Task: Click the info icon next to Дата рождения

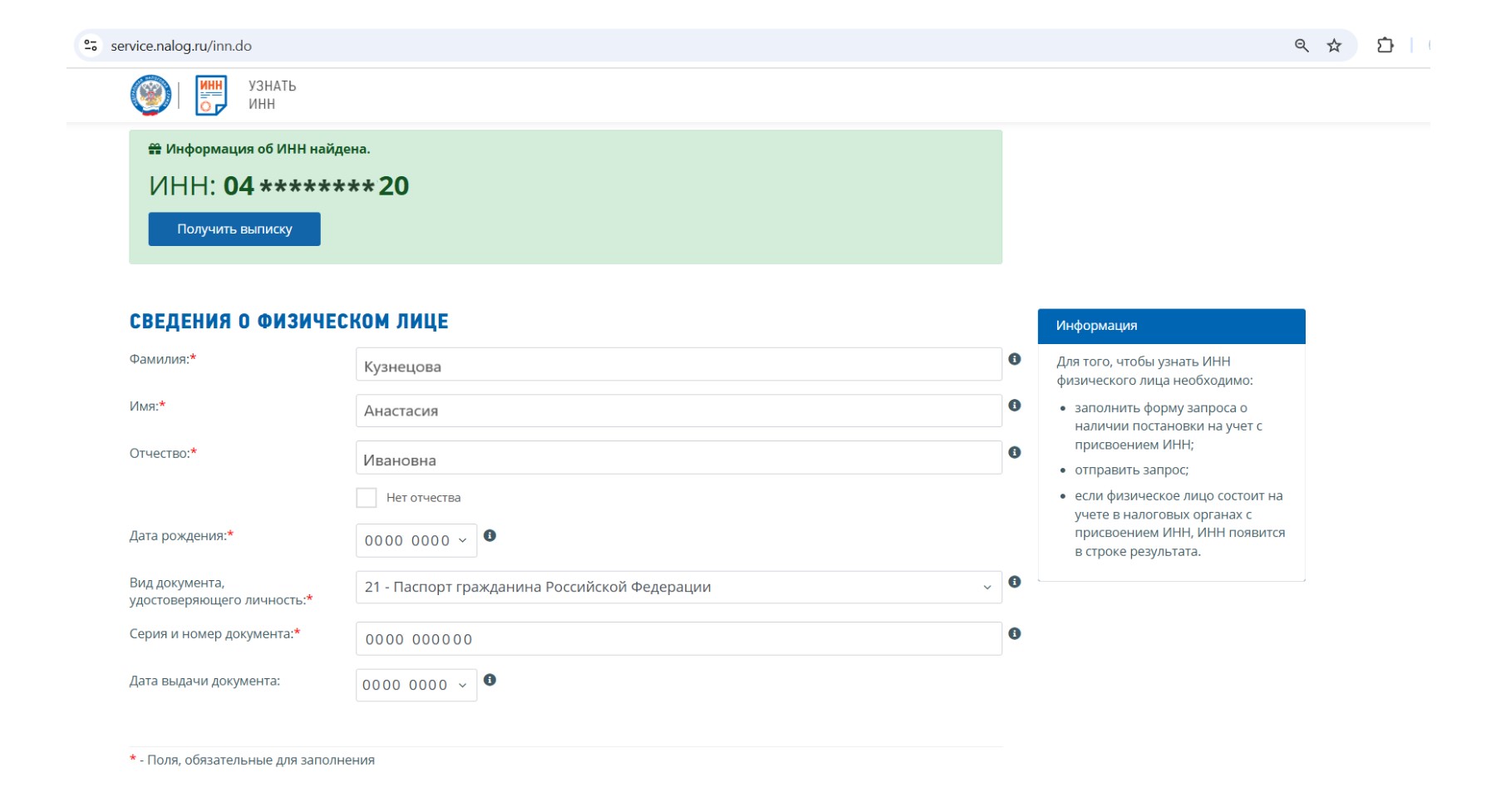Action: 490,536
